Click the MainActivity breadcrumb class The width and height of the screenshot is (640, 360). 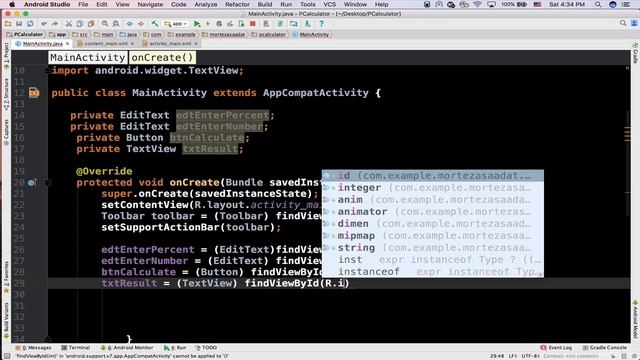(311, 34)
